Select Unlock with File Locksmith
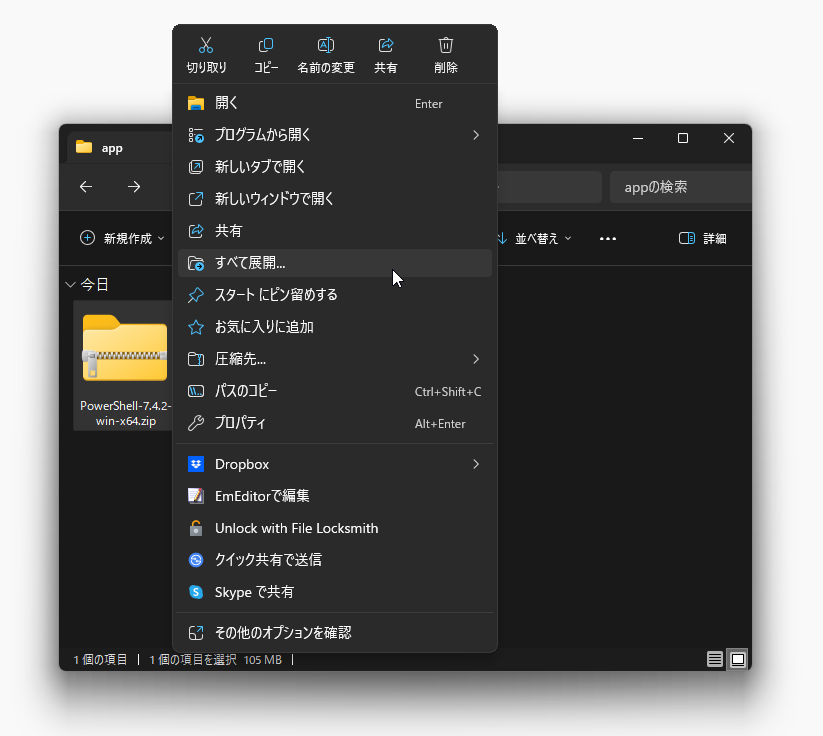823x736 pixels. point(335,528)
